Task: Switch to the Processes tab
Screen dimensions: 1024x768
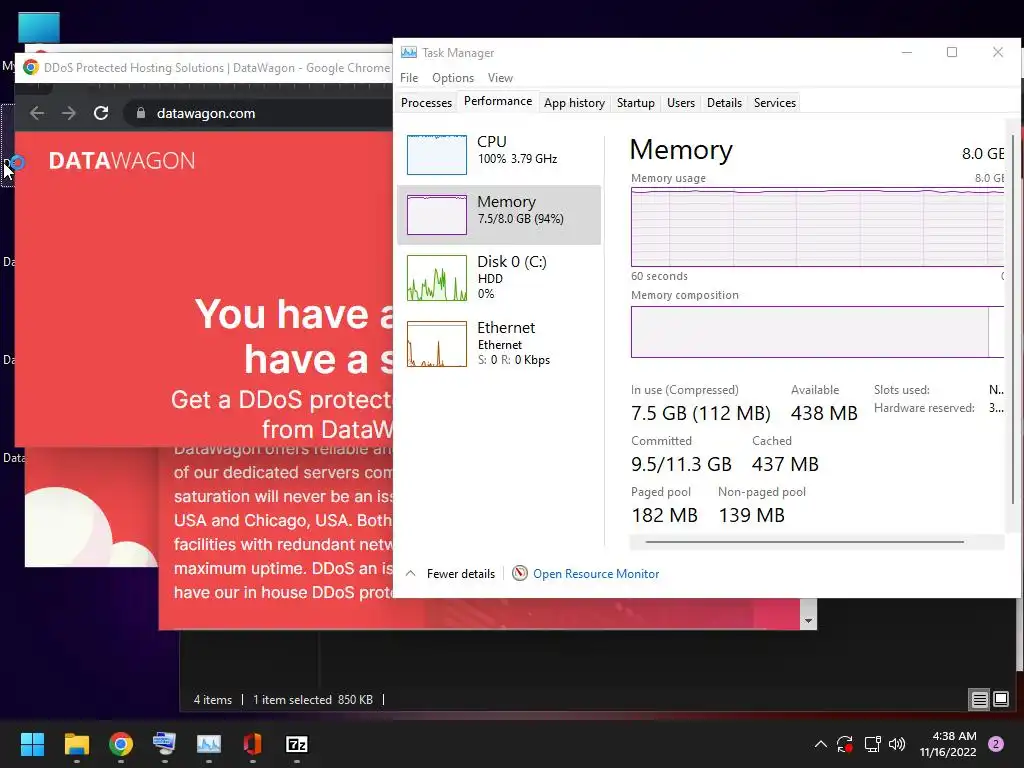Action: click(x=426, y=103)
